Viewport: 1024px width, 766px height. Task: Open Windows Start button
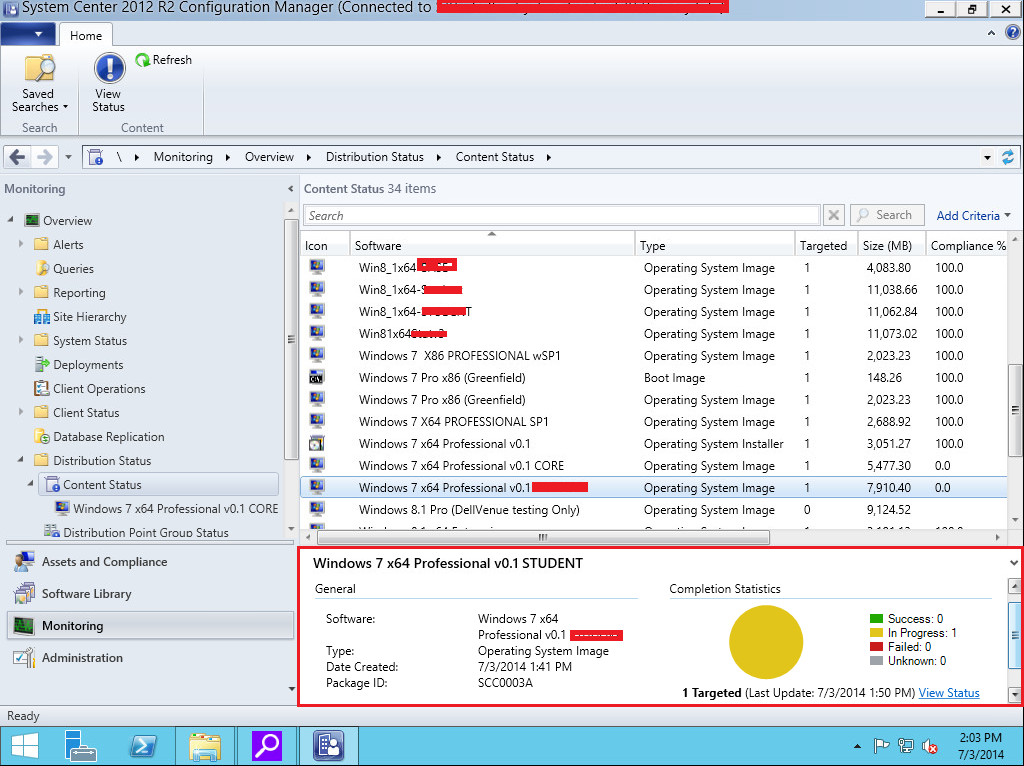pyautogui.click(x=25, y=745)
